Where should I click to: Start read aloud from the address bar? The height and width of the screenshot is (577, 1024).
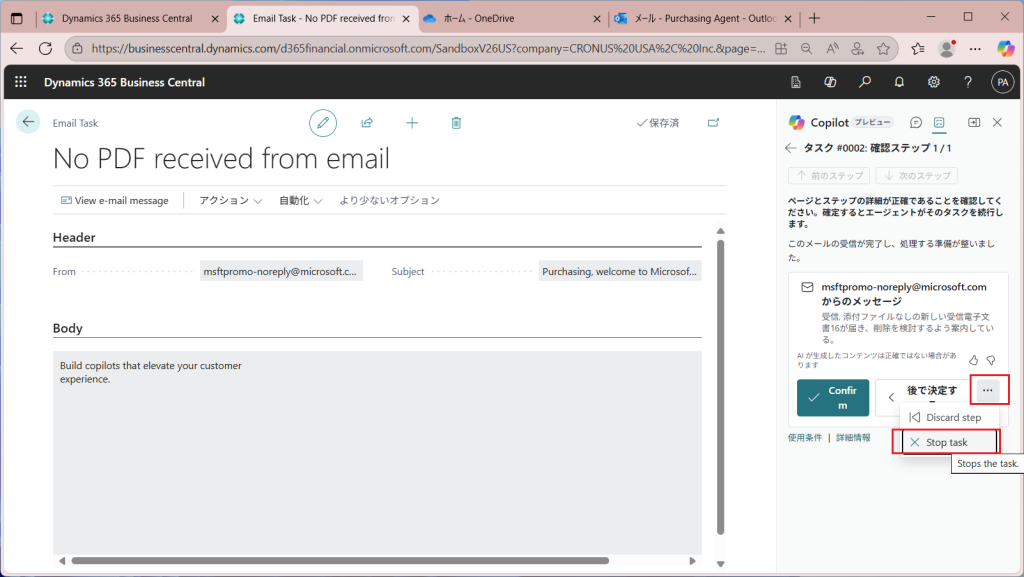tap(832, 48)
